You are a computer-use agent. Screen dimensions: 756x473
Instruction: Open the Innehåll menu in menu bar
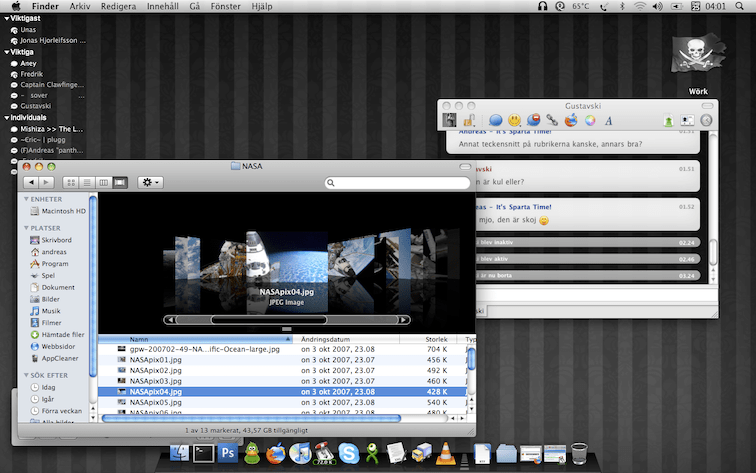pyautogui.click(x=163, y=6)
